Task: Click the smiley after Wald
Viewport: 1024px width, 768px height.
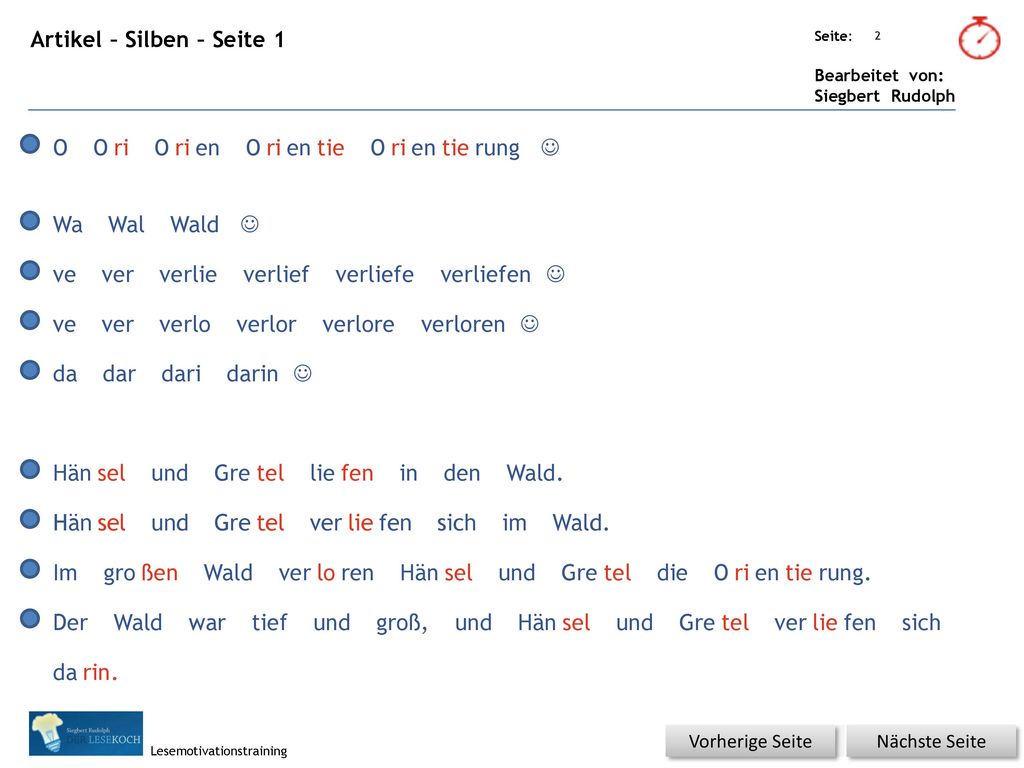Action: point(249,224)
